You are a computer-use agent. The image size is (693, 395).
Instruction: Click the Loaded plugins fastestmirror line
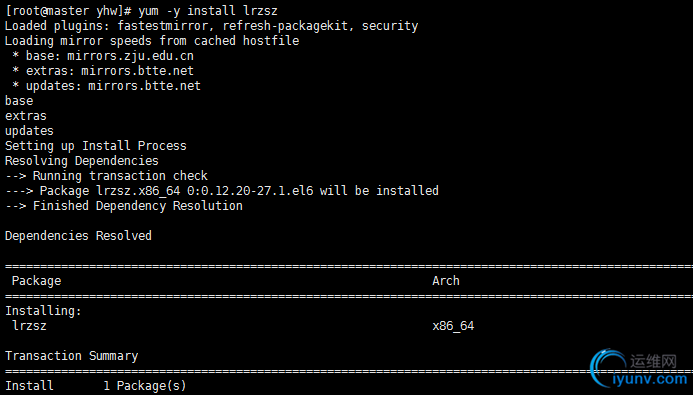[x=211, y=26]
